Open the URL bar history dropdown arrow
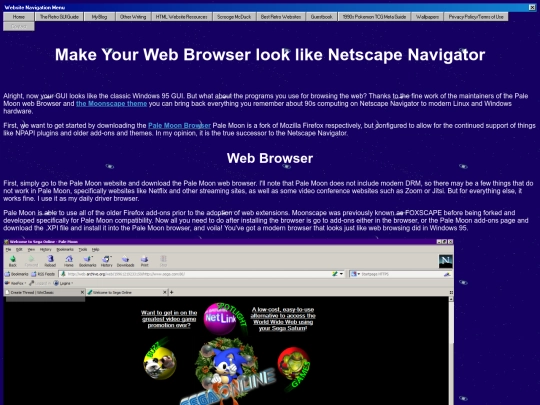The width and height of the screenshot is (540, 405). [x=342, y=274]
